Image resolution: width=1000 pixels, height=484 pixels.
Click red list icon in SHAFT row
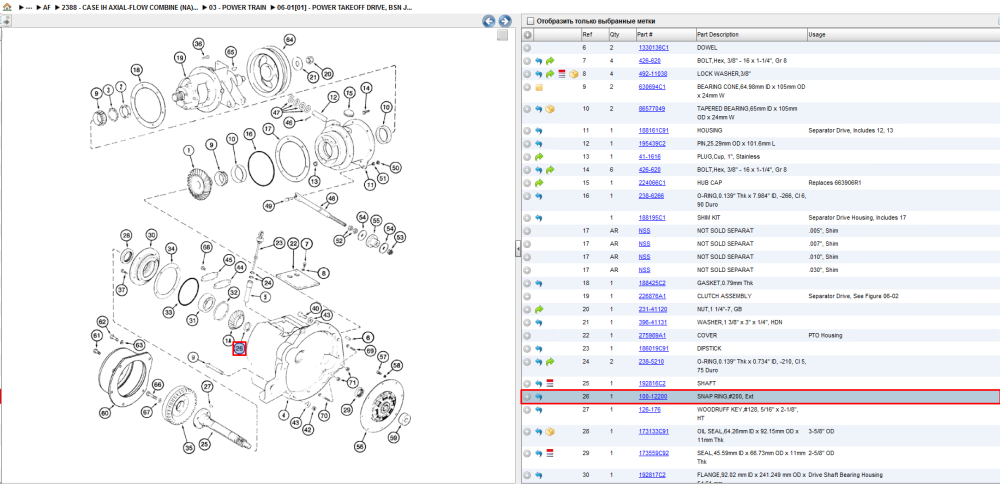click(550, 383)
